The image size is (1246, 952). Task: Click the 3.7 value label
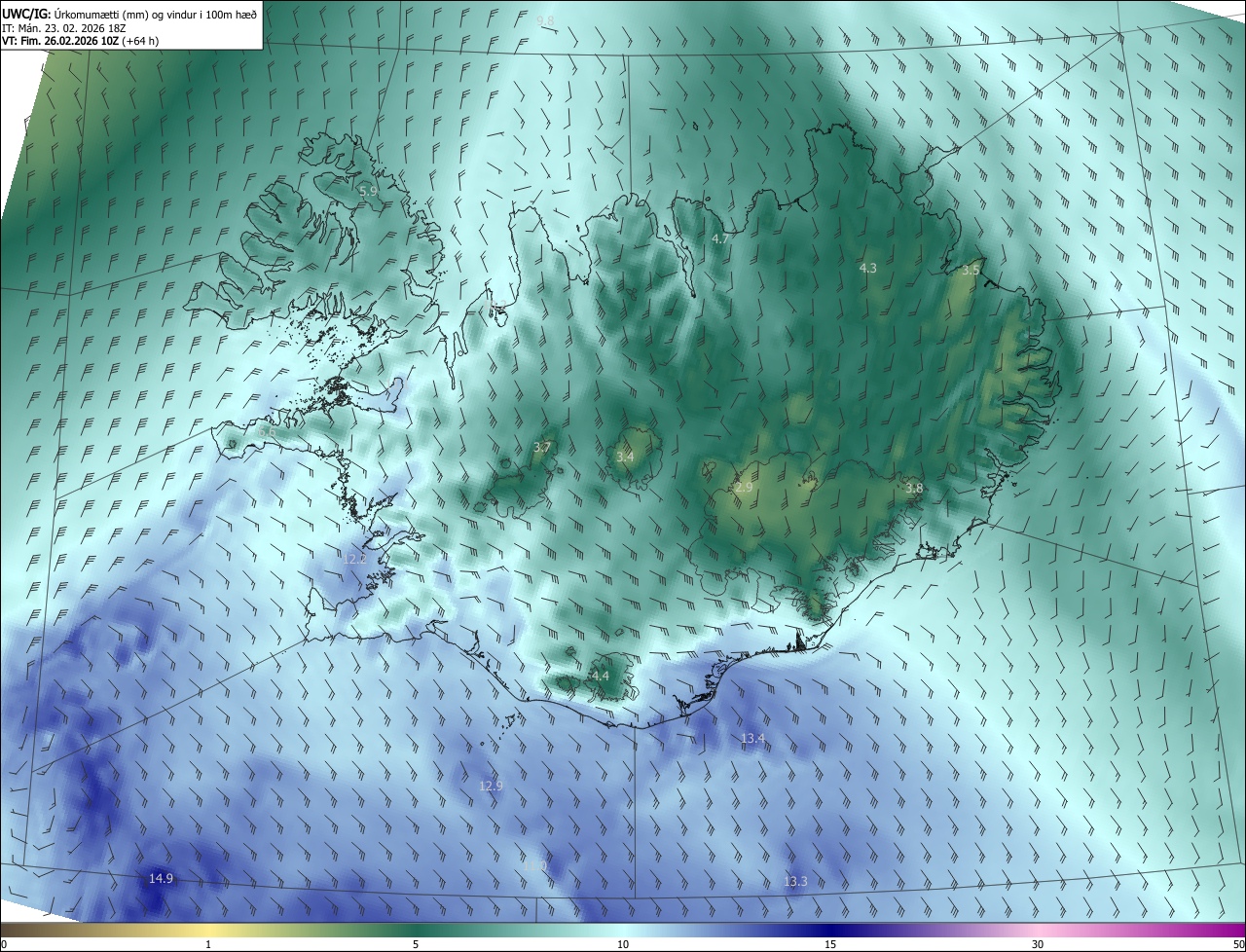point(542,448)
